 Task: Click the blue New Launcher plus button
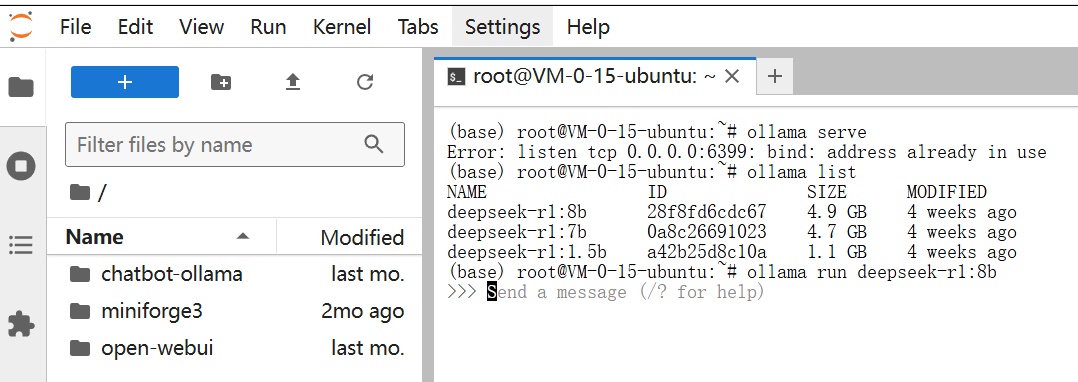pos(125,82)
